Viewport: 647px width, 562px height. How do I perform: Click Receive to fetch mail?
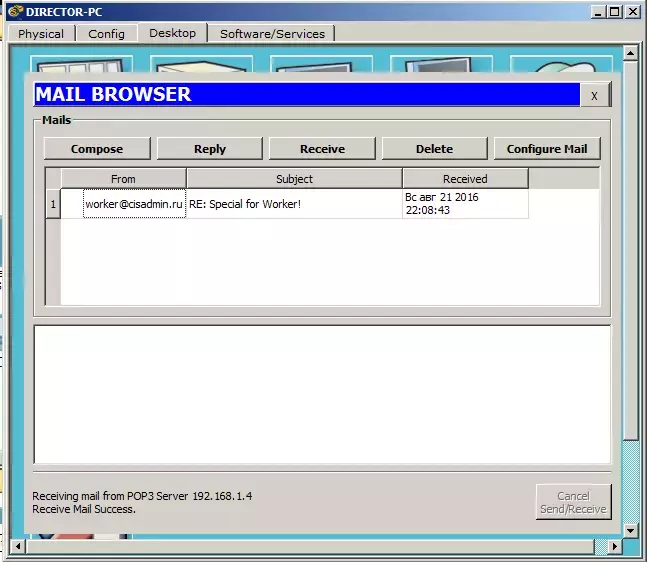pyautogui.click(x=322, y=149)
